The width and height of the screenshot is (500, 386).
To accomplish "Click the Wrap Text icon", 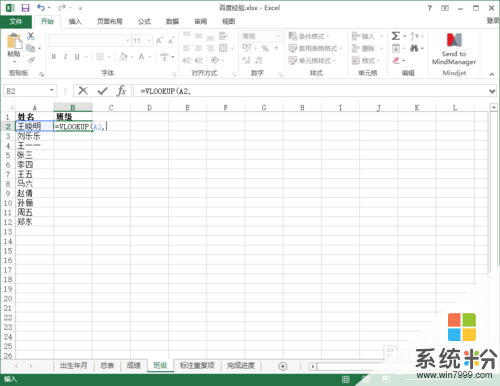I will [223, 36].
